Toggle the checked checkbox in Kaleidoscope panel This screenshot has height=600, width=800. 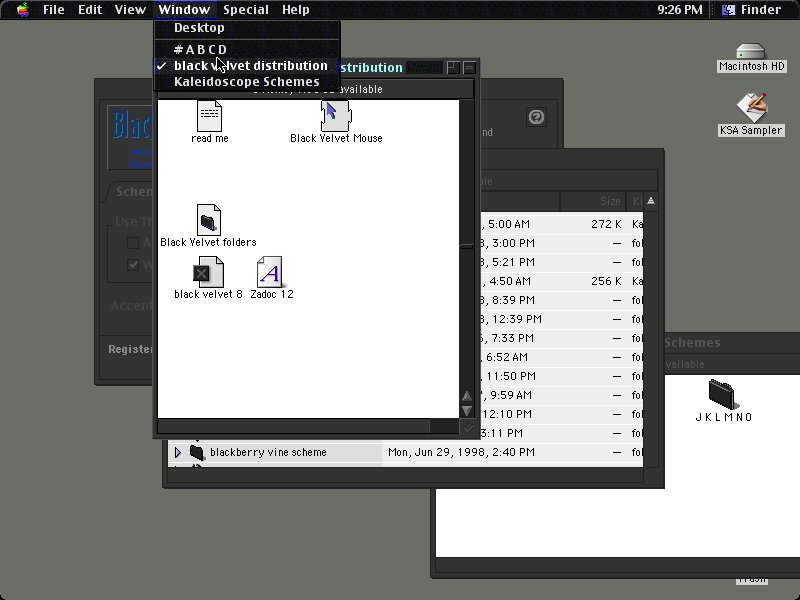click(x=133, y=265)
